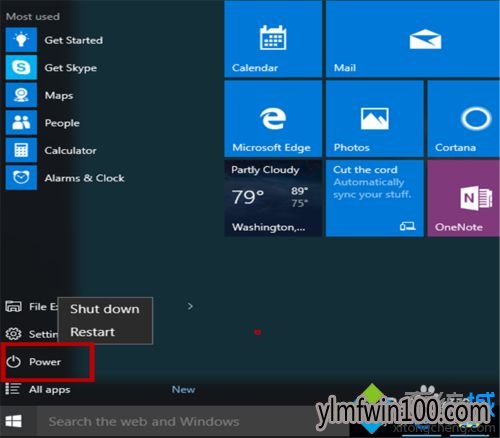
Task: Open the Calendar tile
Action: [273, 39]
